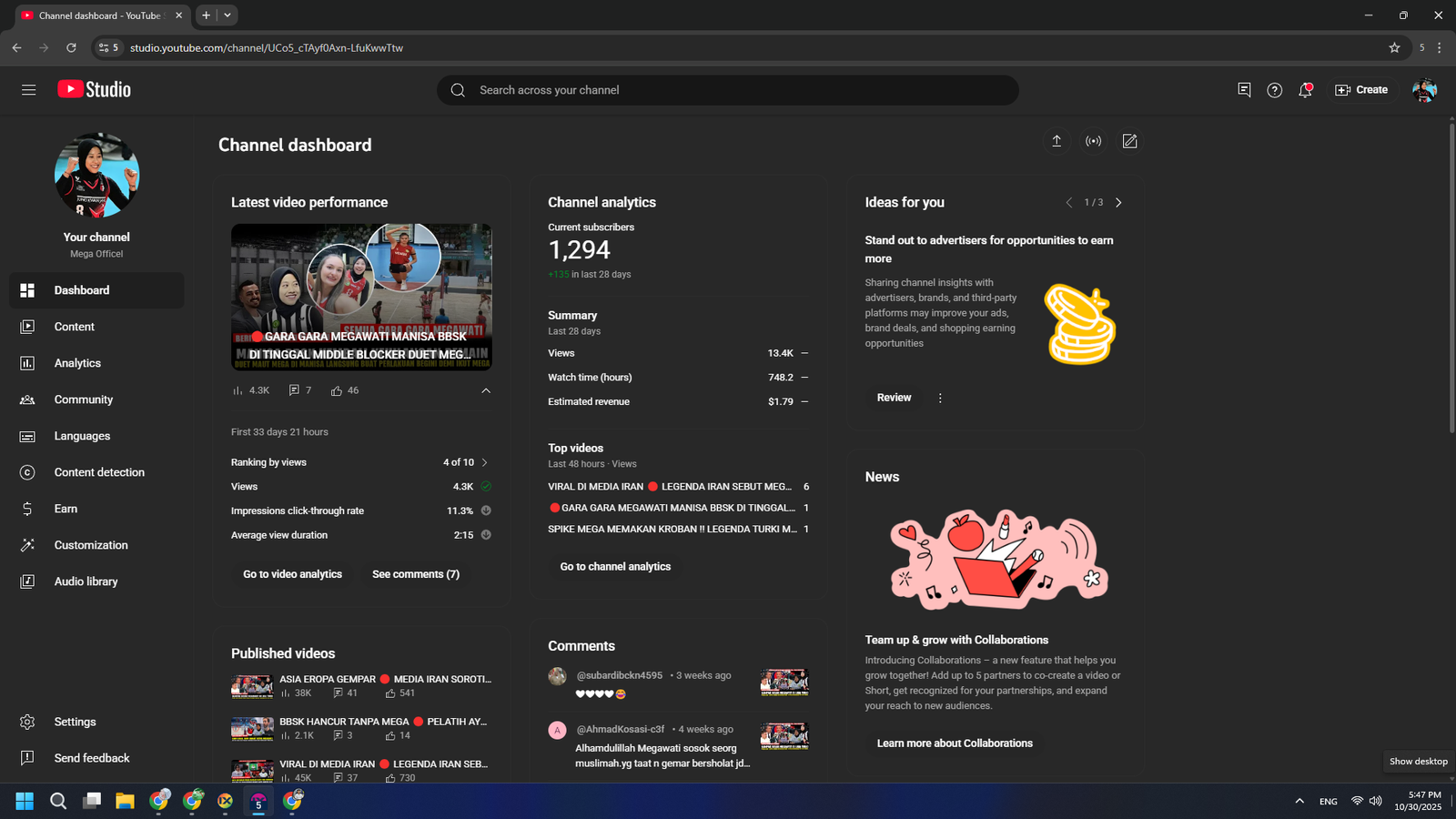Click Go to channel analytics
Viewport: 1456px width, 819px height.
pyautogui.click(x=615, y=566)
